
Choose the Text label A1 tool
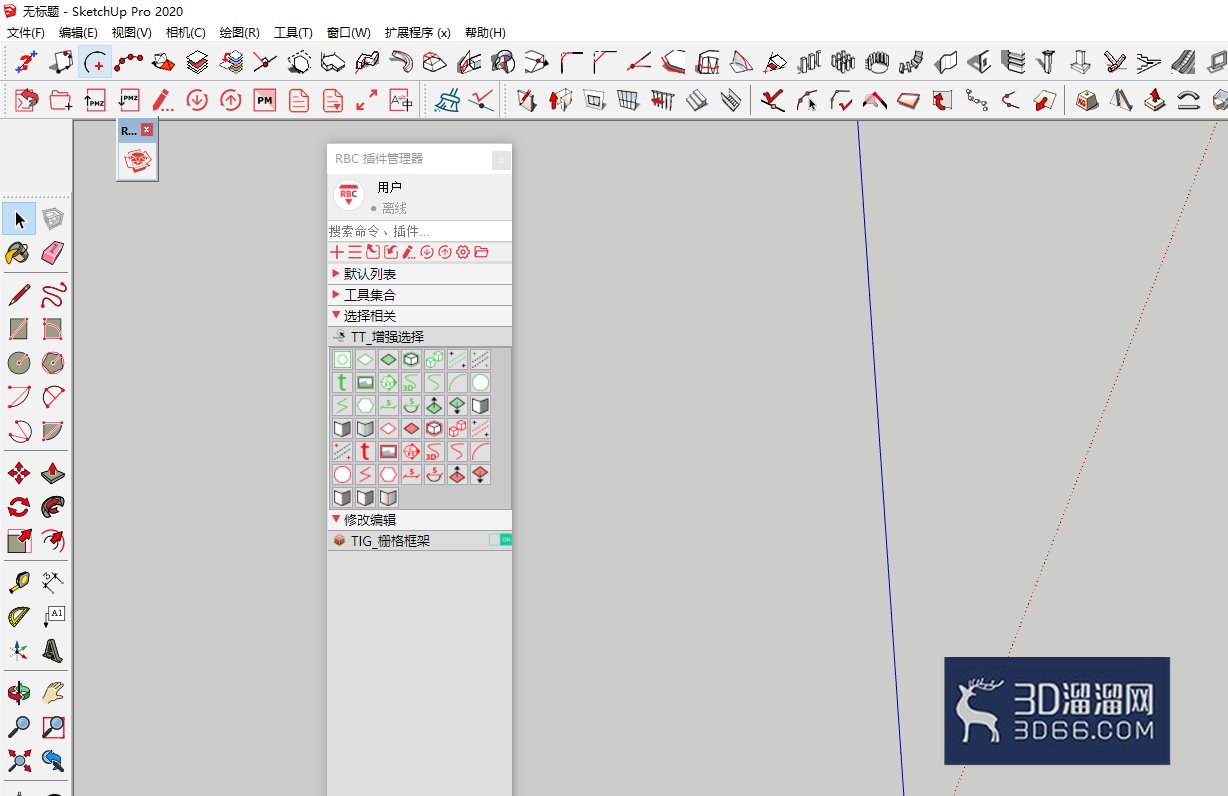(53, 617)
